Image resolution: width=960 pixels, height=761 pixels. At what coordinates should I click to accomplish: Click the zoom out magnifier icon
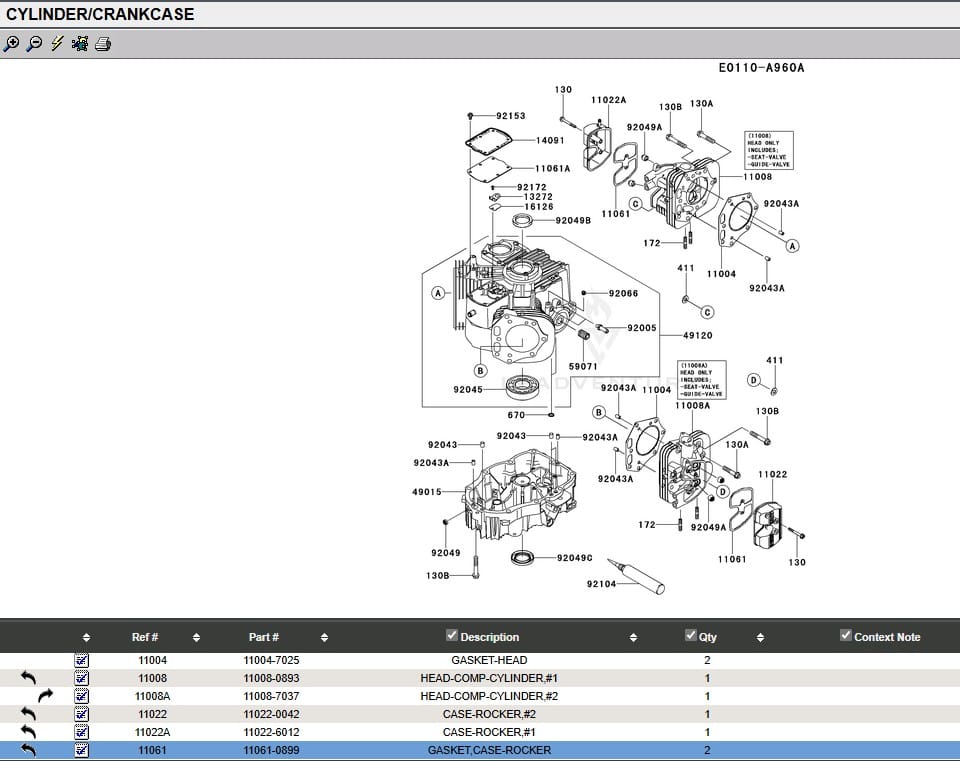tap(34, 43)
